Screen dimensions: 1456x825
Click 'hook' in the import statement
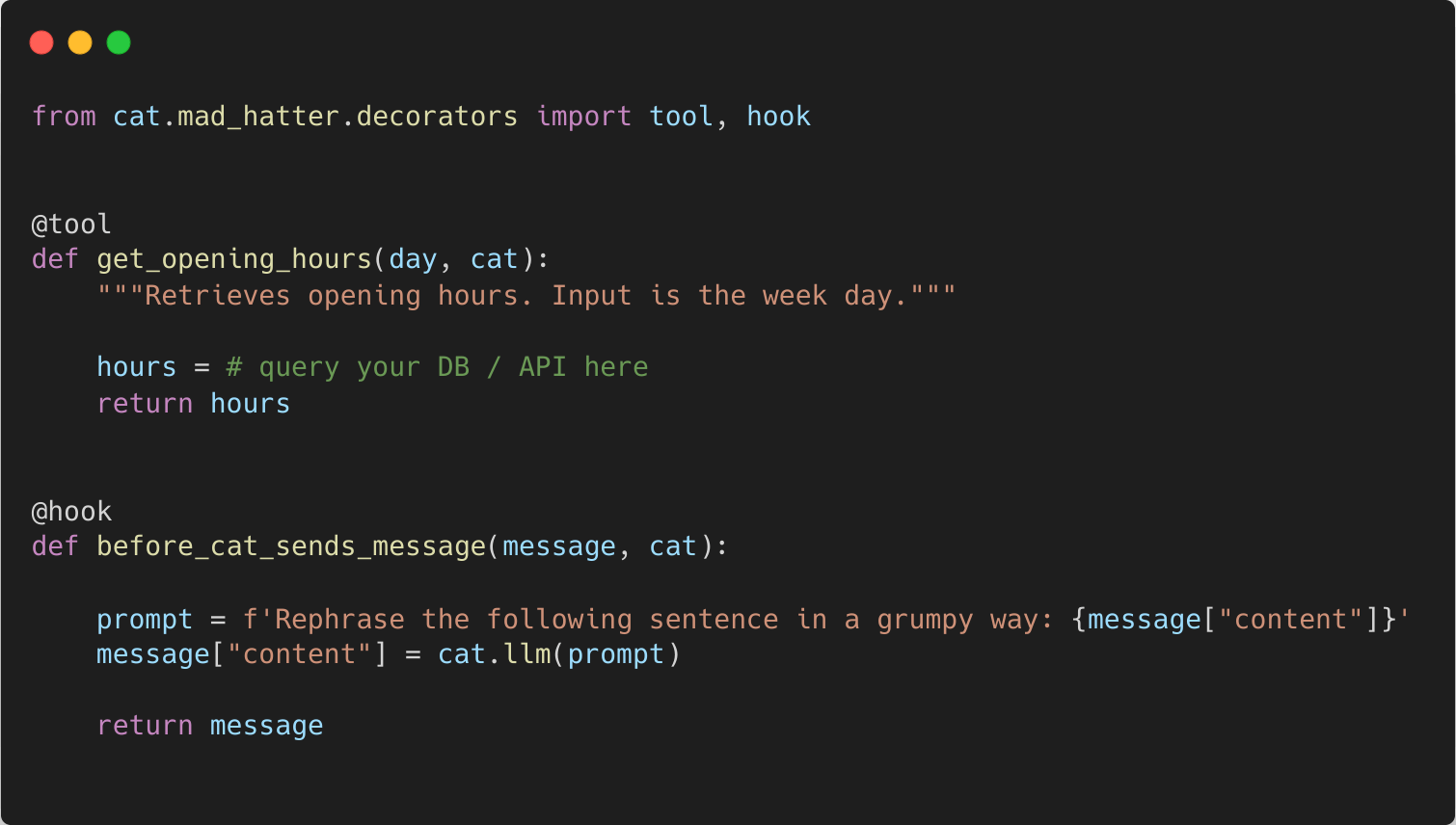point(778,117)
